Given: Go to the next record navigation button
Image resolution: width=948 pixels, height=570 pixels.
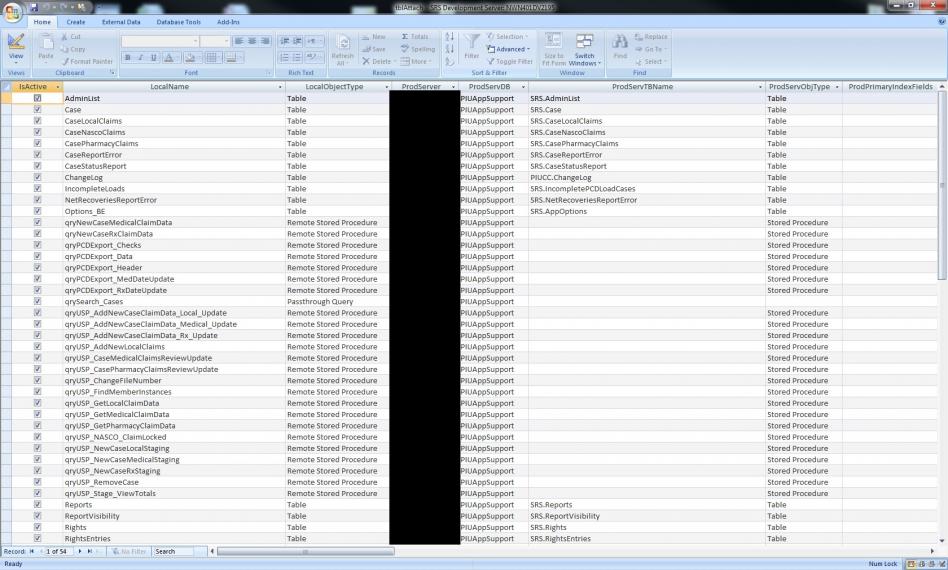Looking at the screenshot, I should click(x=80, y=551).
